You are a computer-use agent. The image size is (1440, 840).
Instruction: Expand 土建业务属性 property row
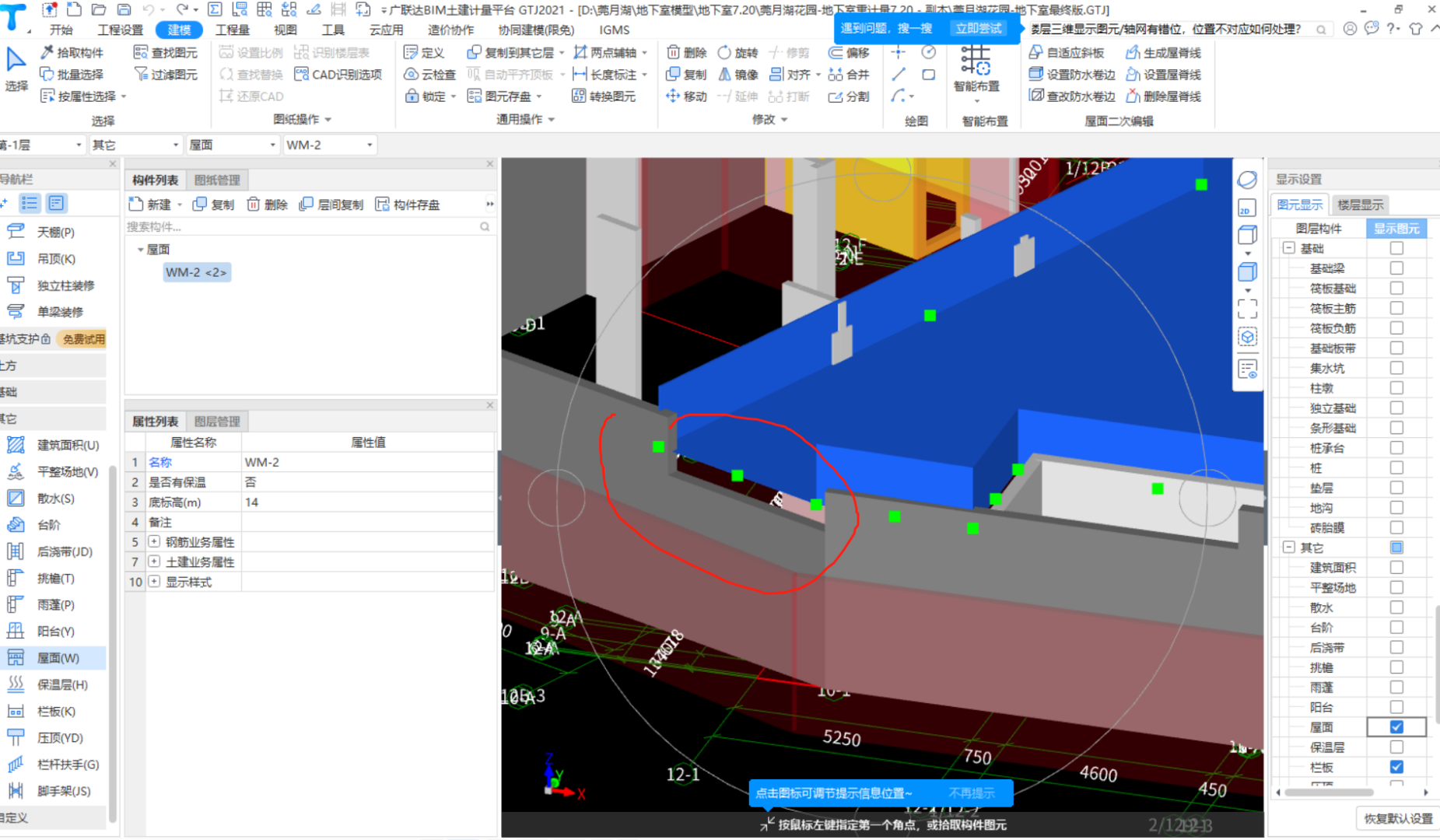point(154,561)
